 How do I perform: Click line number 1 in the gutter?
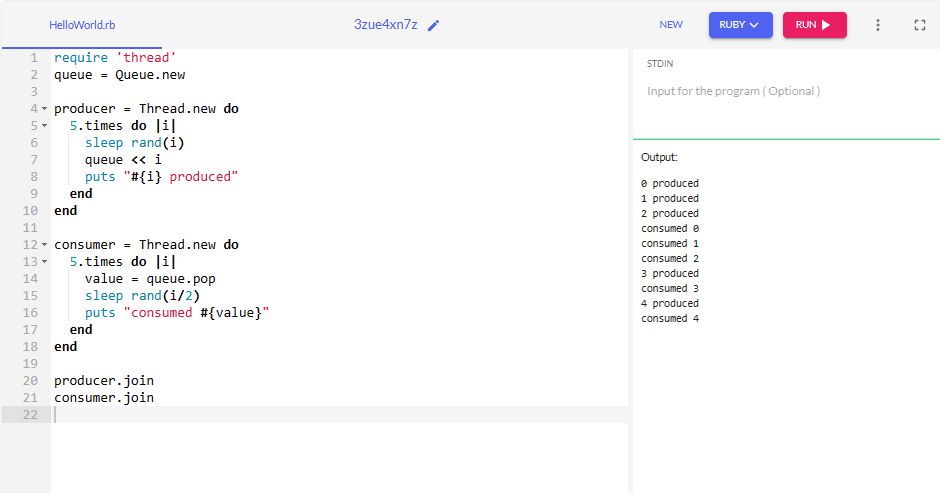click(34, 58)
